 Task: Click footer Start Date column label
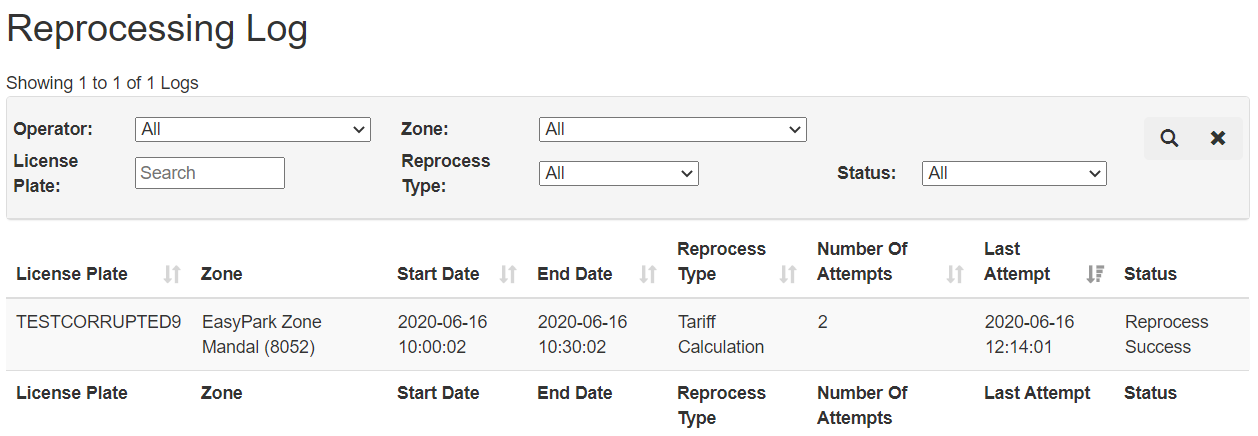[x=438, y=393]
